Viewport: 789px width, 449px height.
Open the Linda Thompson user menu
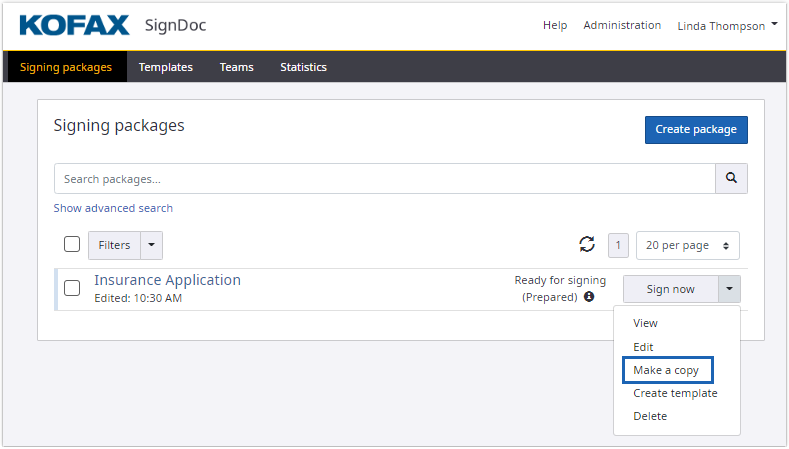(x=727, y=26)
